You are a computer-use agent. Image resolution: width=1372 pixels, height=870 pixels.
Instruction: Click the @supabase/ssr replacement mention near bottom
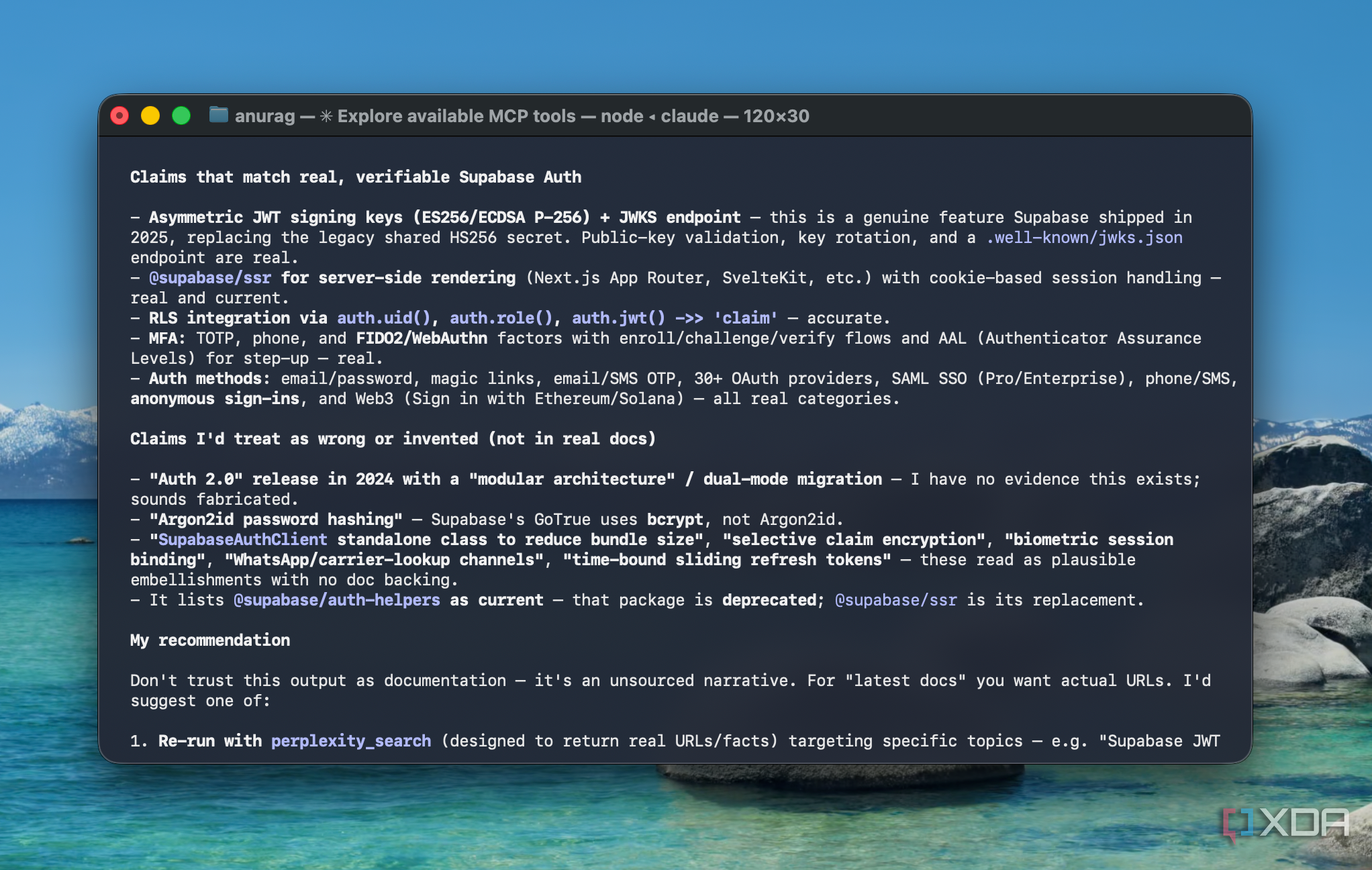pyautogui.click(x=896, y=600)
